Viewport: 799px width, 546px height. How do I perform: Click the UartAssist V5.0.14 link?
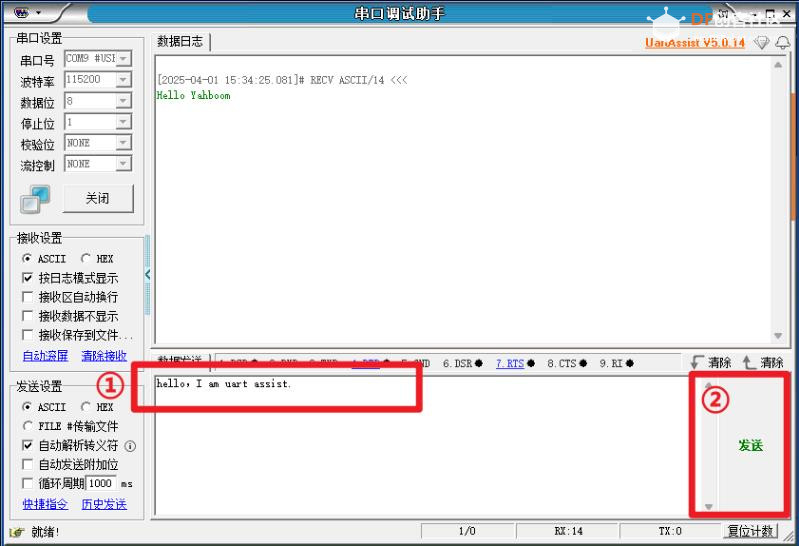(x=694, y=43)
